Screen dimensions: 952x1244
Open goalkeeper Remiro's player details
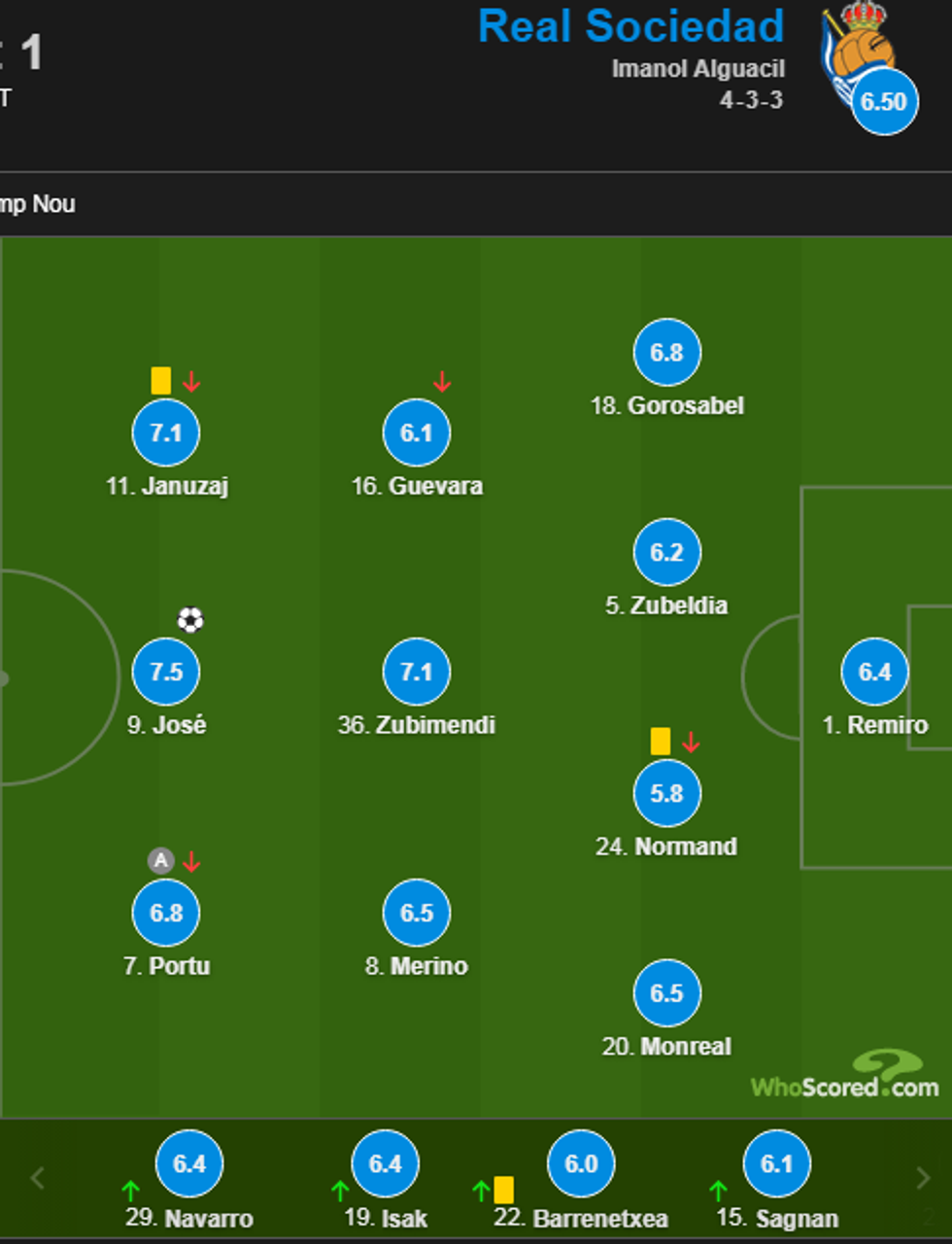click(875, 725)
